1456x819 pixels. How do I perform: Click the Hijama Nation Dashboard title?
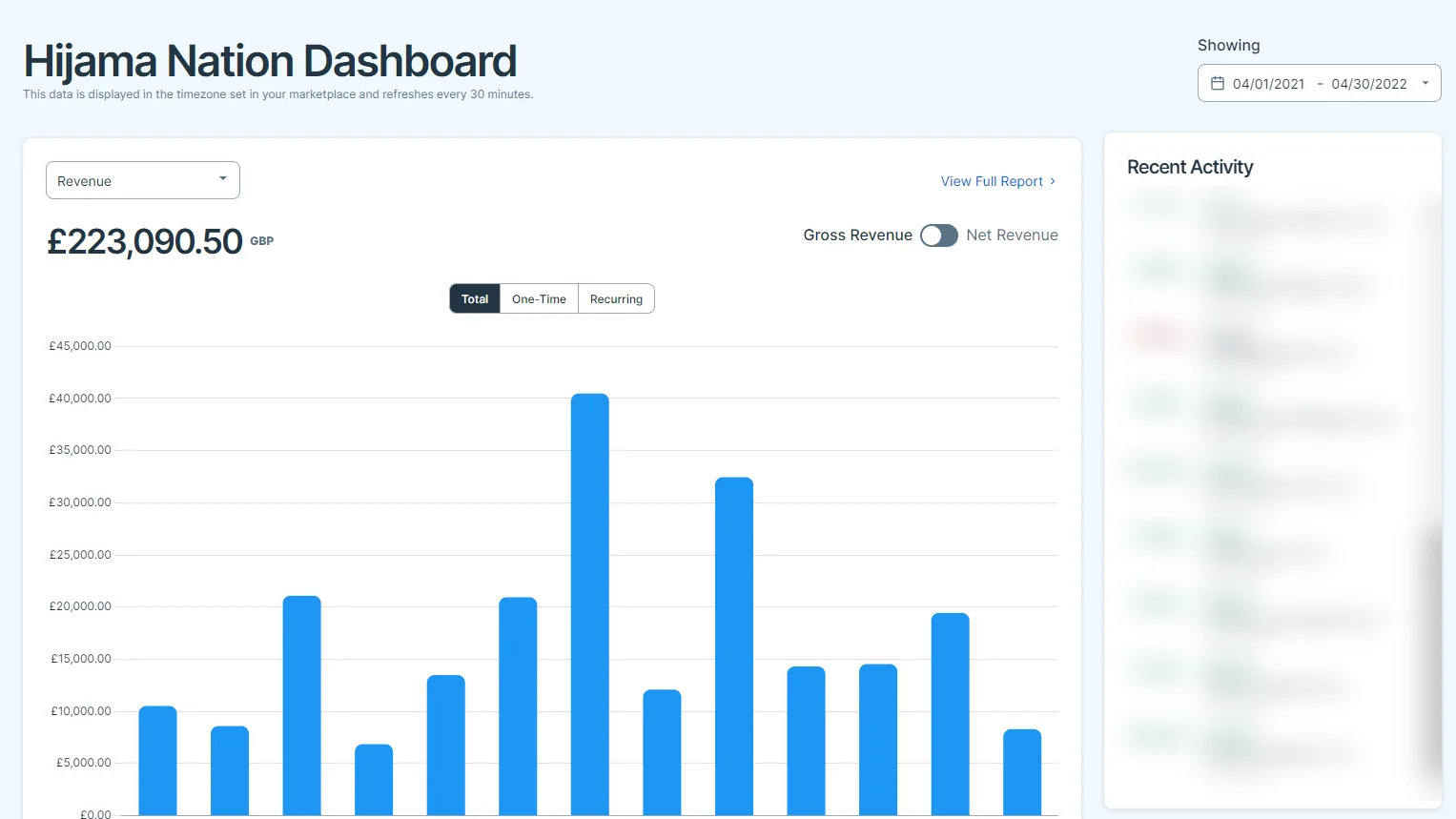pos(270,61)
